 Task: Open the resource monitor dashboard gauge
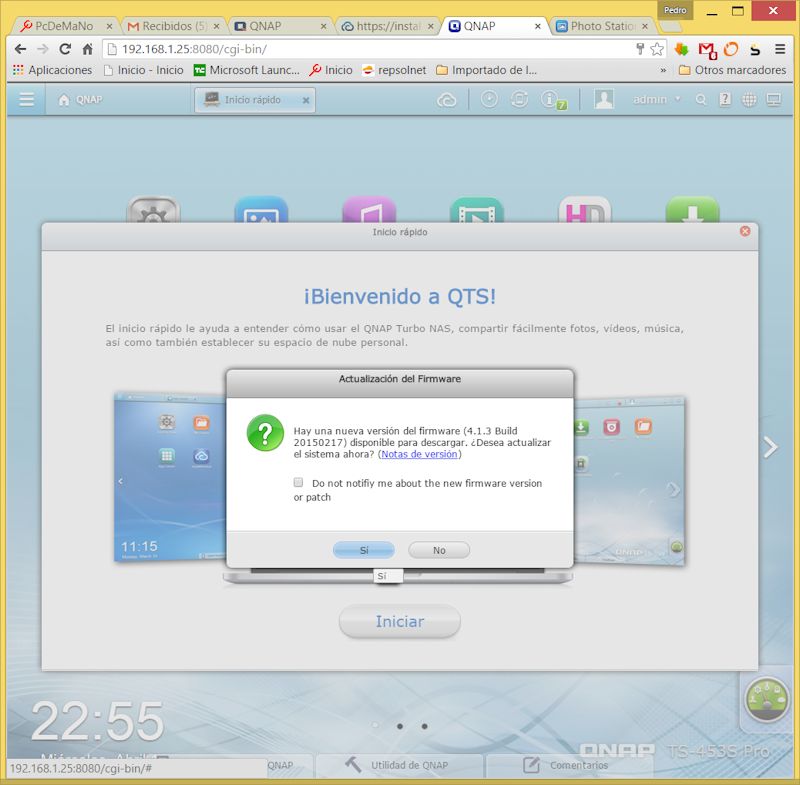click(x=767, y=700)
